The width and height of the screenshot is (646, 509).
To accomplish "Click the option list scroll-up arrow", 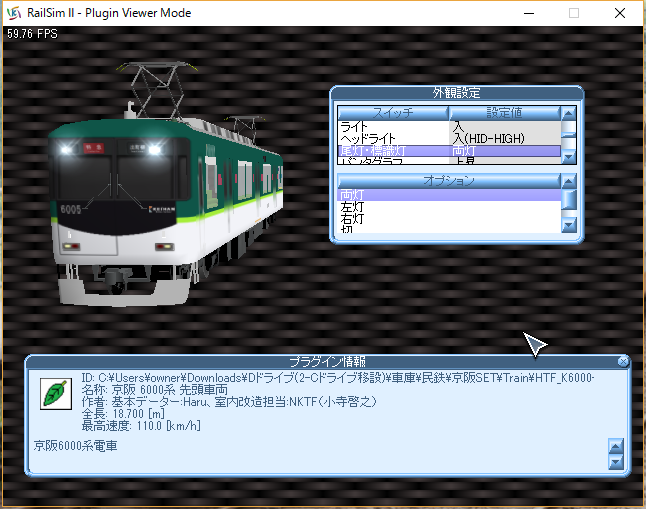I will point(569,181).
